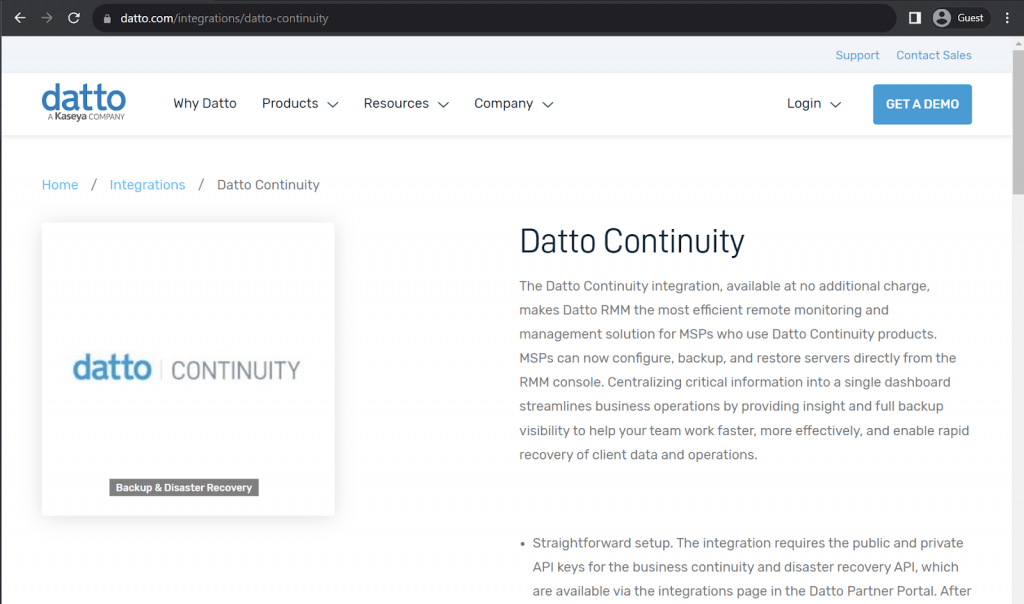The image size is (1024, 604).
Task: Click the browser back arrow
Action: pos(20,18)
